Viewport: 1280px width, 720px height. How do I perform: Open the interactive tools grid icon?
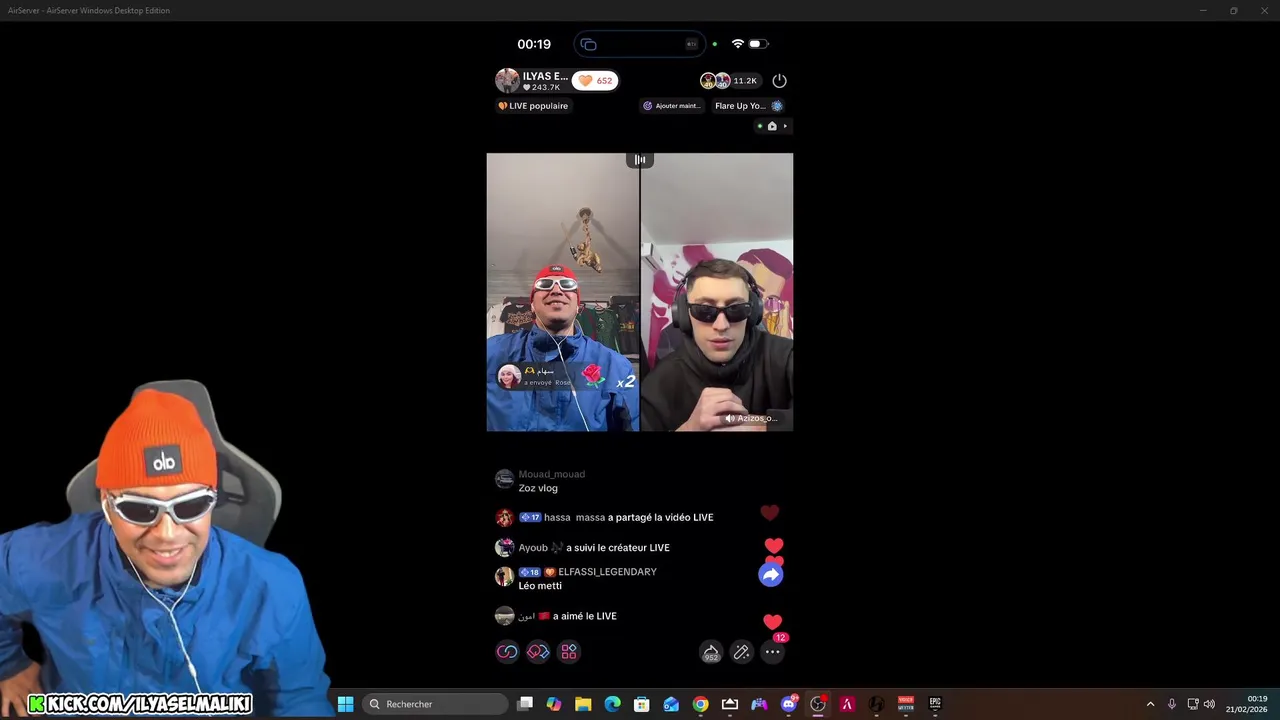pyautogui.click(x=569, y=652)
